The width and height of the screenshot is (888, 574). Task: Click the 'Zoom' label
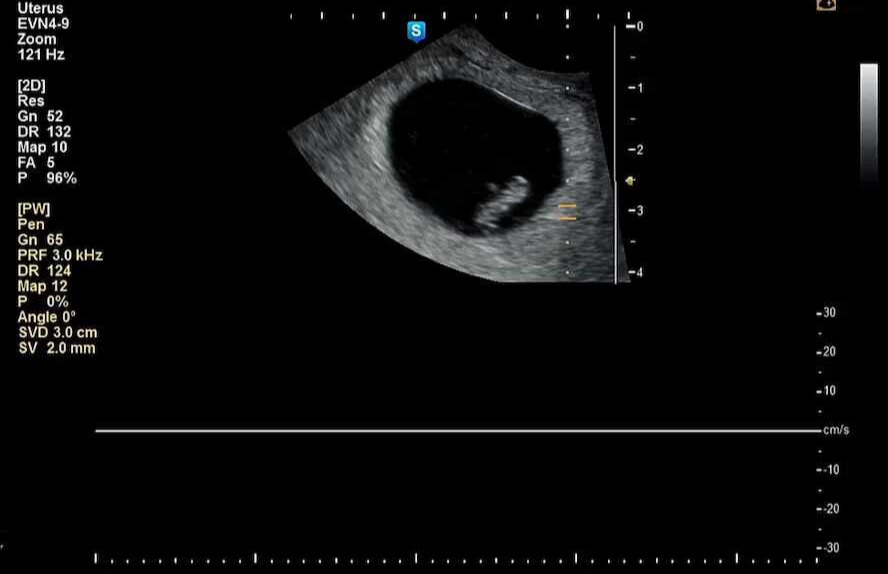click(37, 39)
